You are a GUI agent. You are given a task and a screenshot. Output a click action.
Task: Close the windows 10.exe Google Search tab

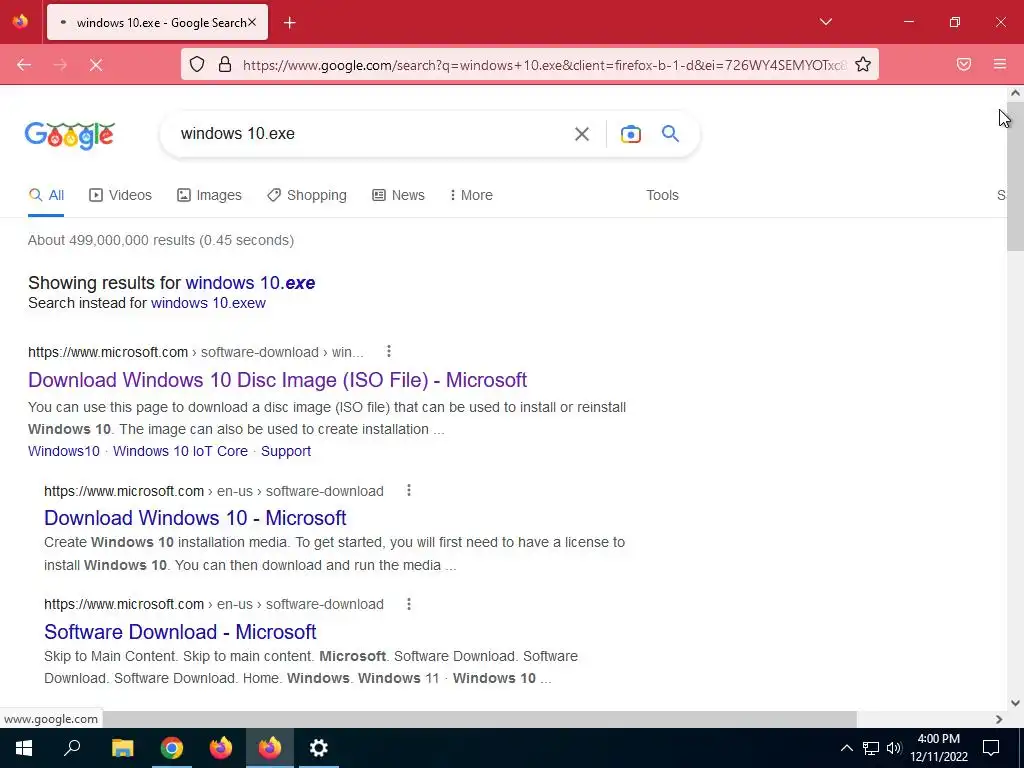coord(252,22)
